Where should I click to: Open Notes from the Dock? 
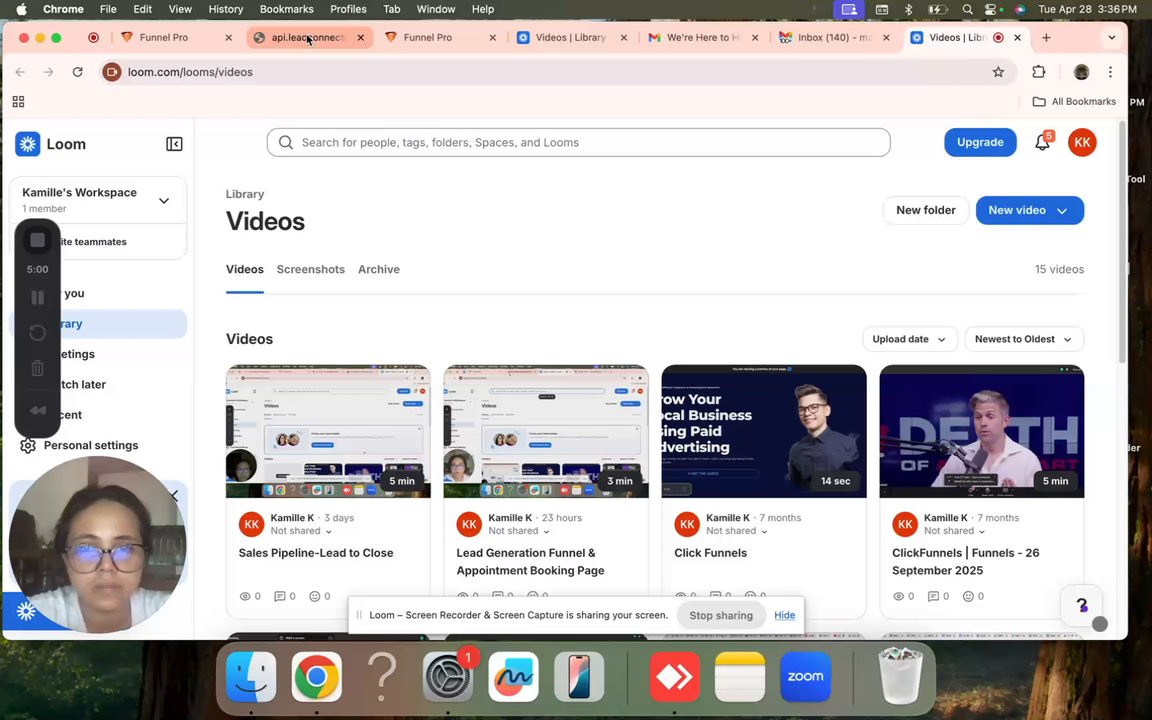tap(740, 677)
